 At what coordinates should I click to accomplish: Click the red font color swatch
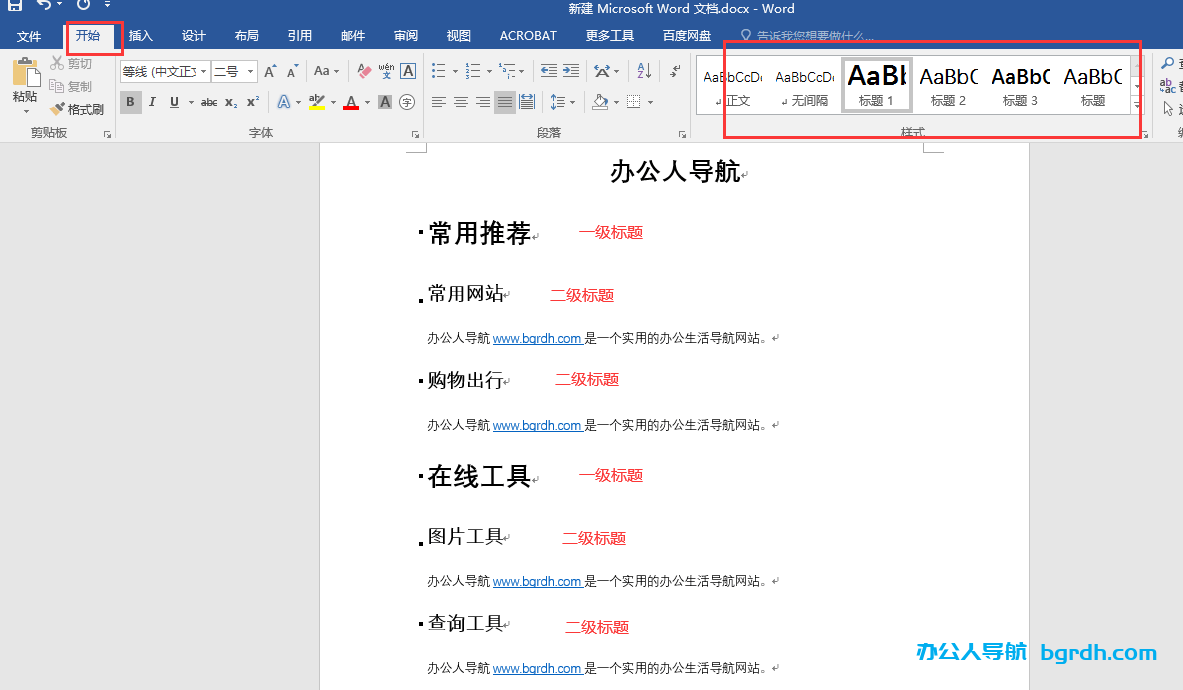click(350, 102)
